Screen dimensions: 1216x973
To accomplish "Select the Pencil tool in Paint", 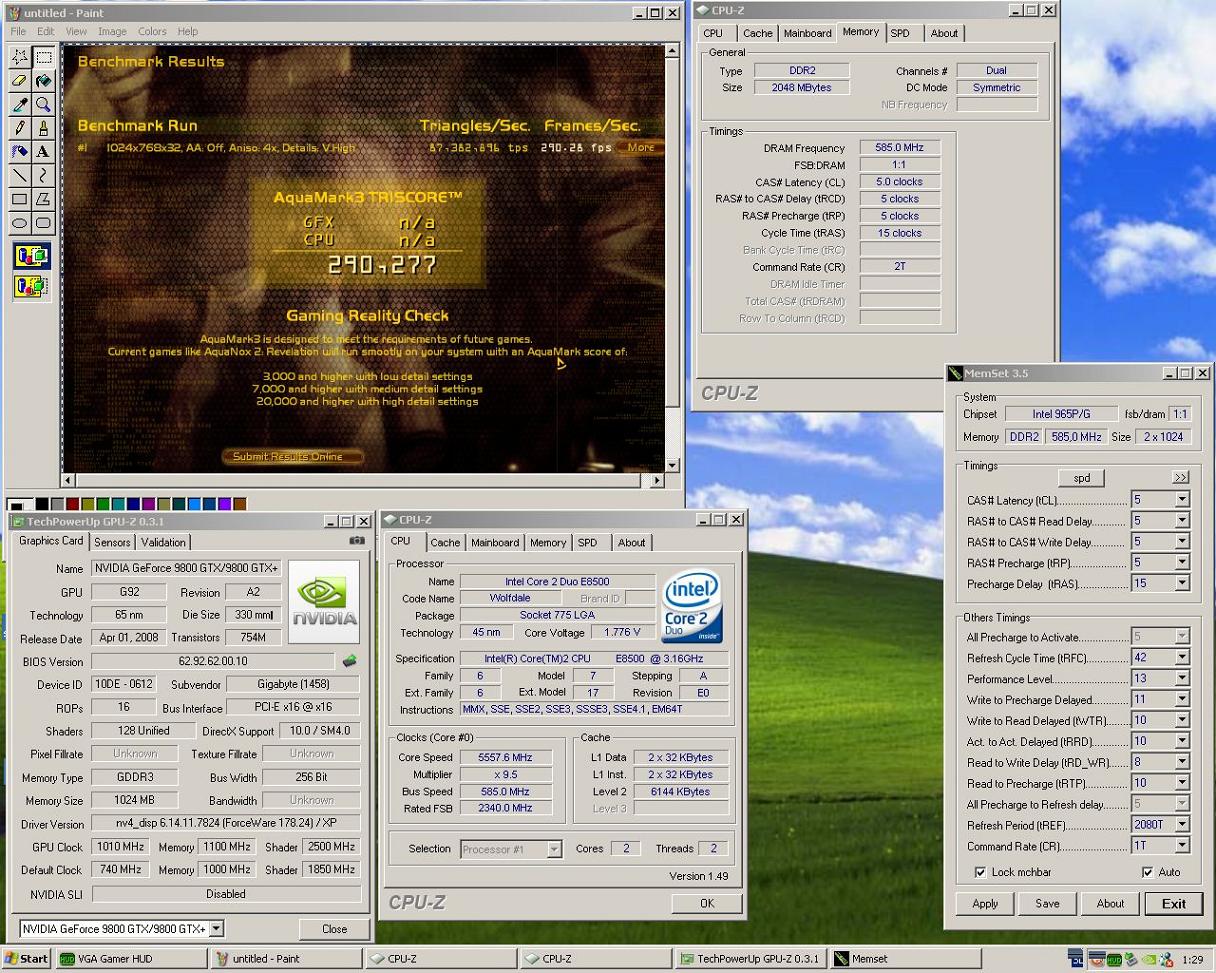I will coord(20,128).
